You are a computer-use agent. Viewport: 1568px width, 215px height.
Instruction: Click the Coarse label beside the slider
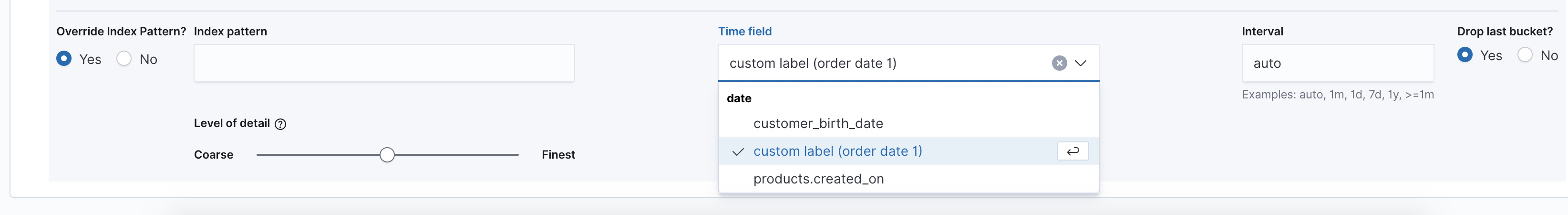pos(213,155)
